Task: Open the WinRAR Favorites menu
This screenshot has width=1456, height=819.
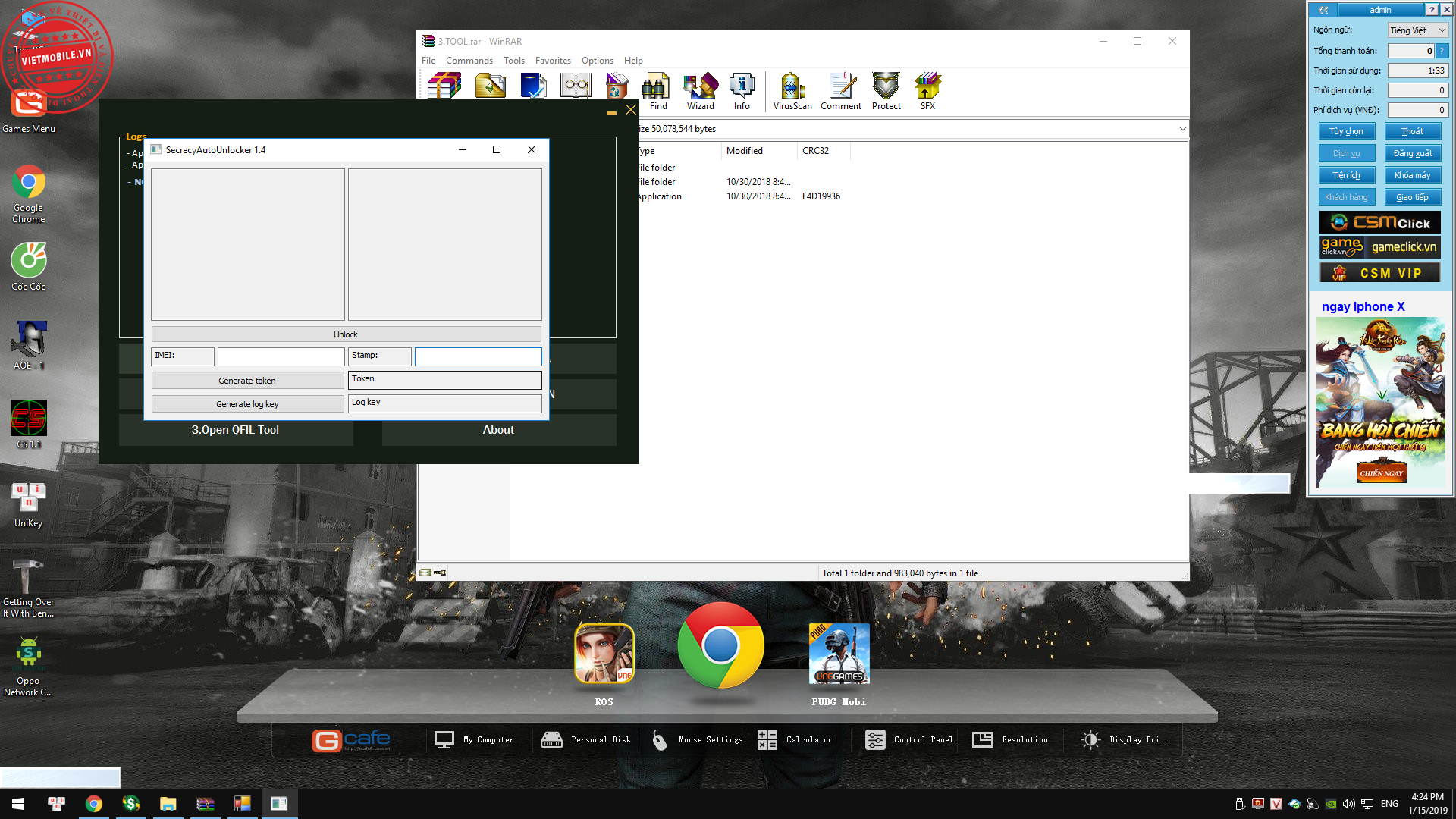Action: [x=553, y=61]
